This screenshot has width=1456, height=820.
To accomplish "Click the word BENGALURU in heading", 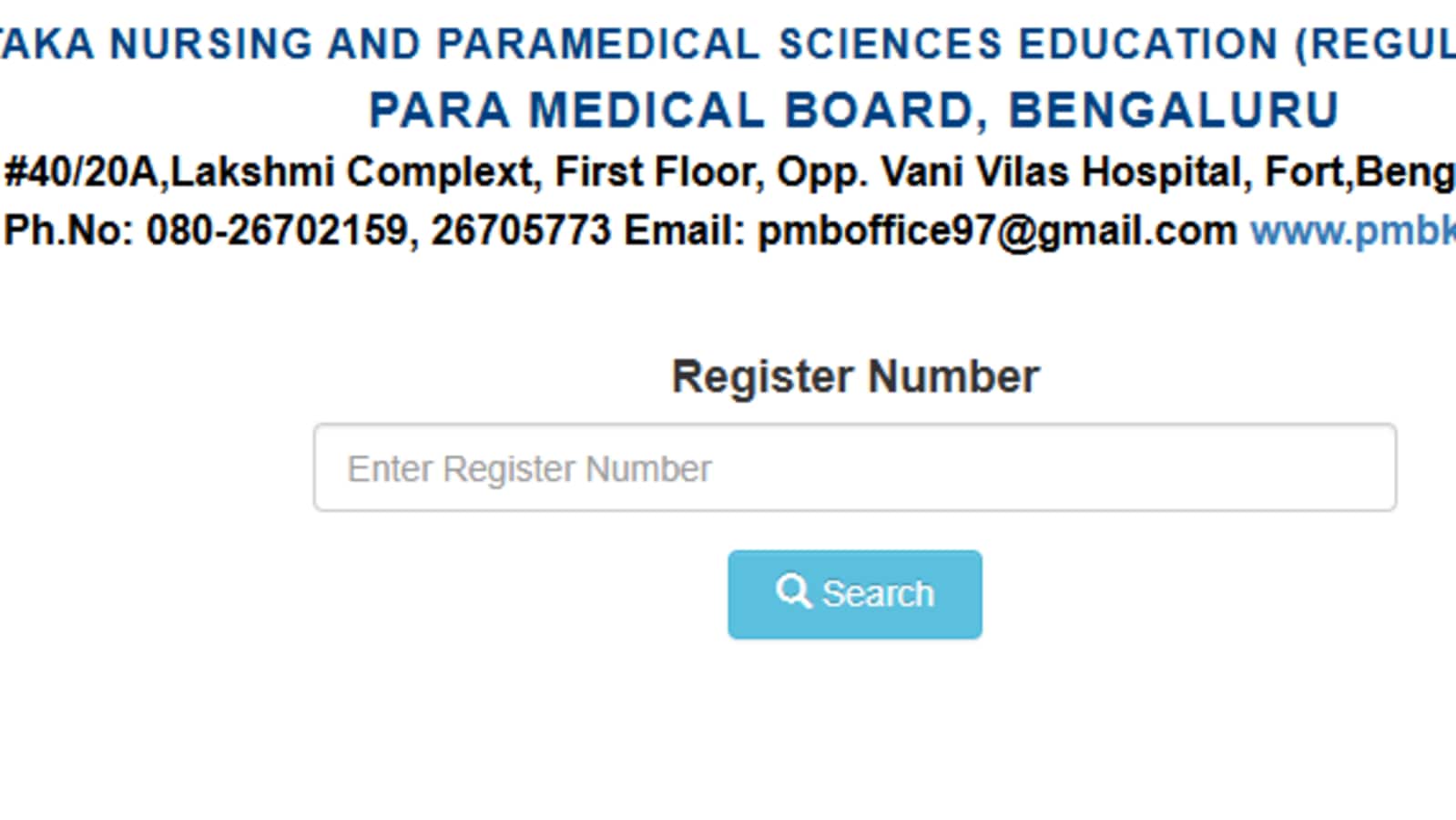I will (x=1175, y=111).
